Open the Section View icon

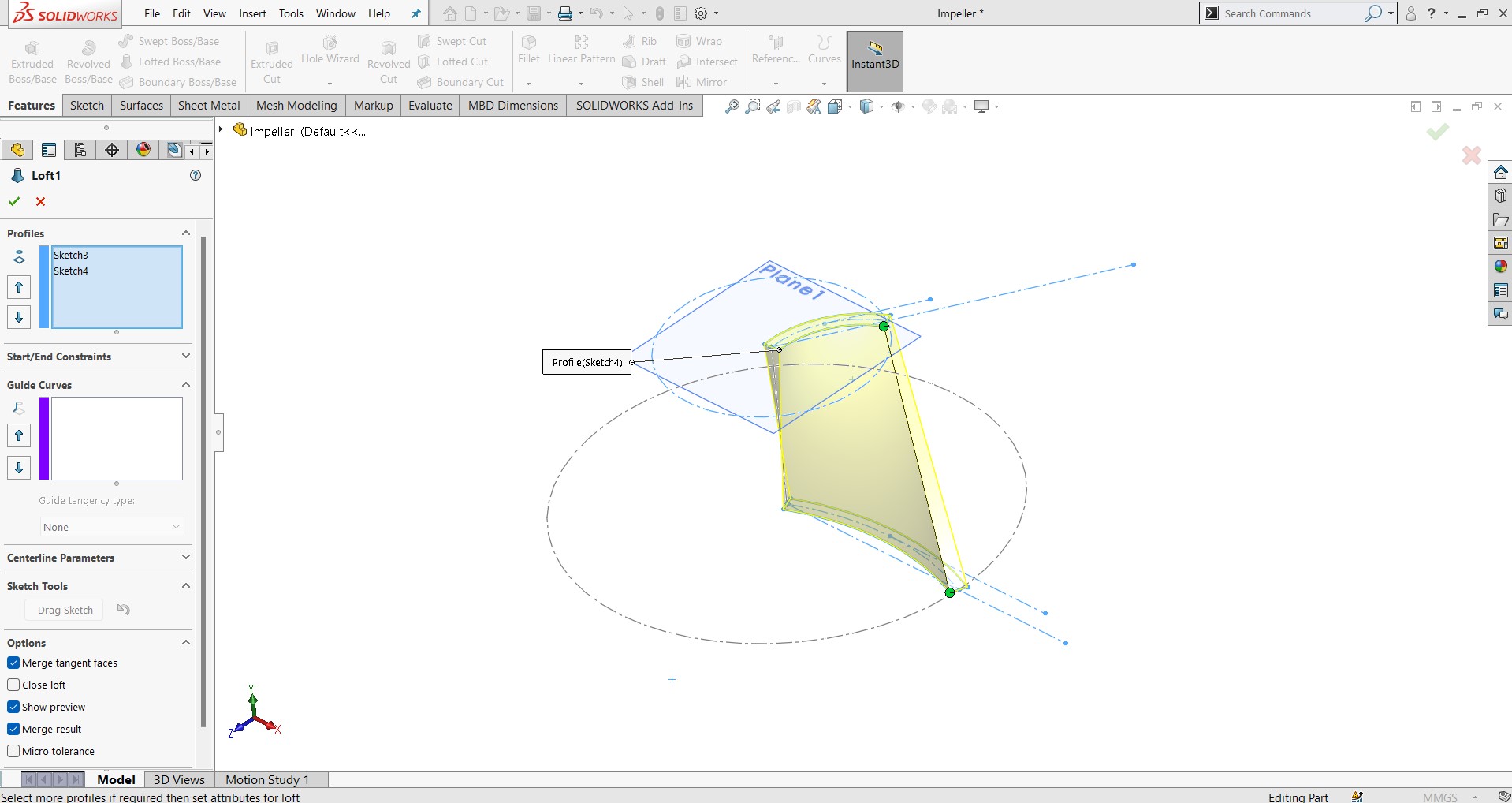coord(794,106)
